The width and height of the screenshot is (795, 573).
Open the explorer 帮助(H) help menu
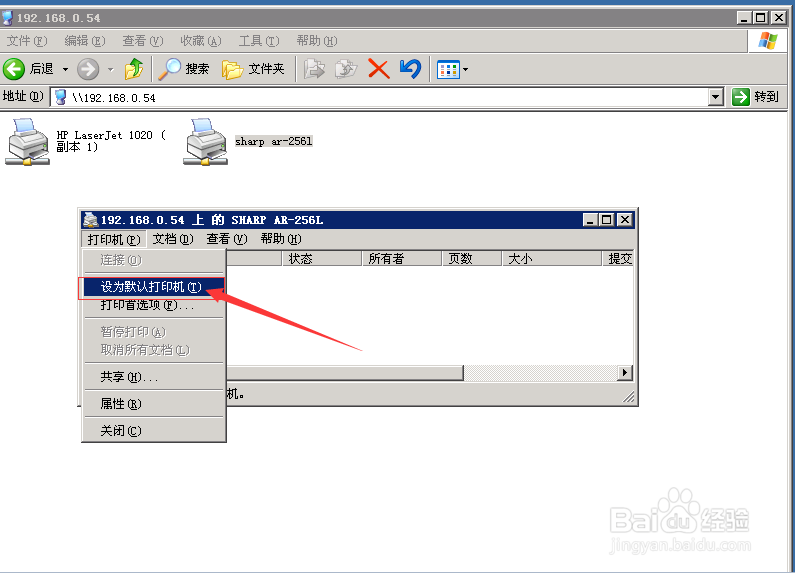[x=317, y=41]
